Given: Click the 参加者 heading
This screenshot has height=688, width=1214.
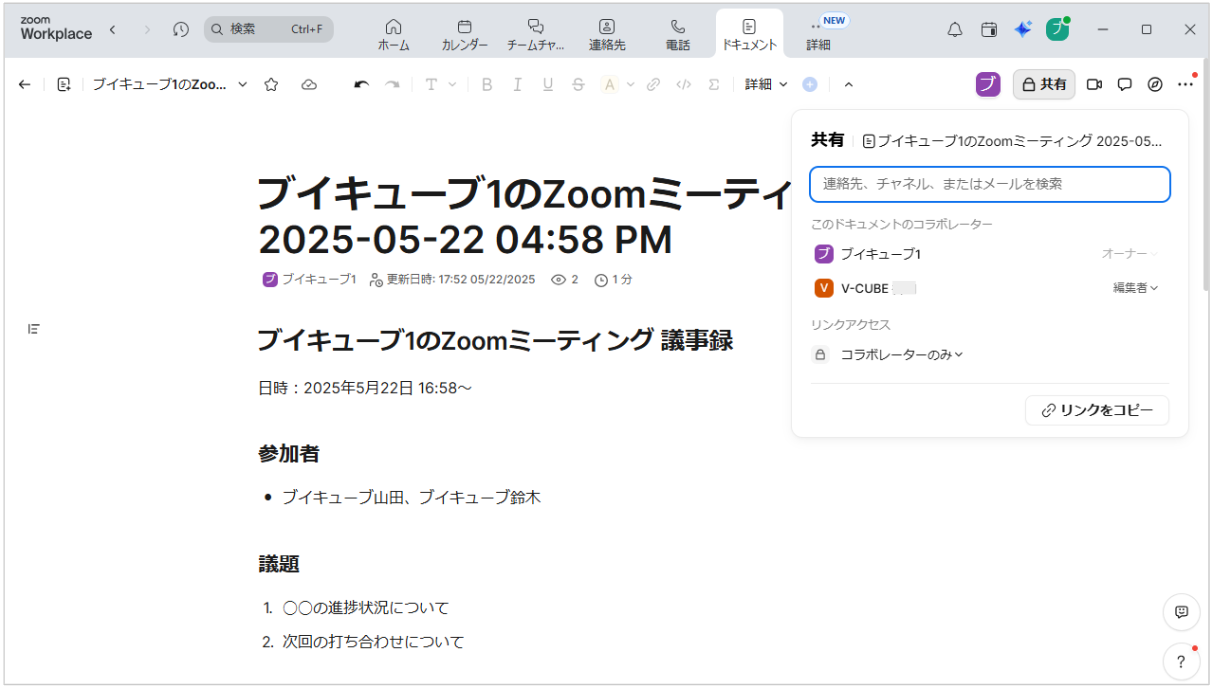Looking at the screenshot, I should coord(289,454).
